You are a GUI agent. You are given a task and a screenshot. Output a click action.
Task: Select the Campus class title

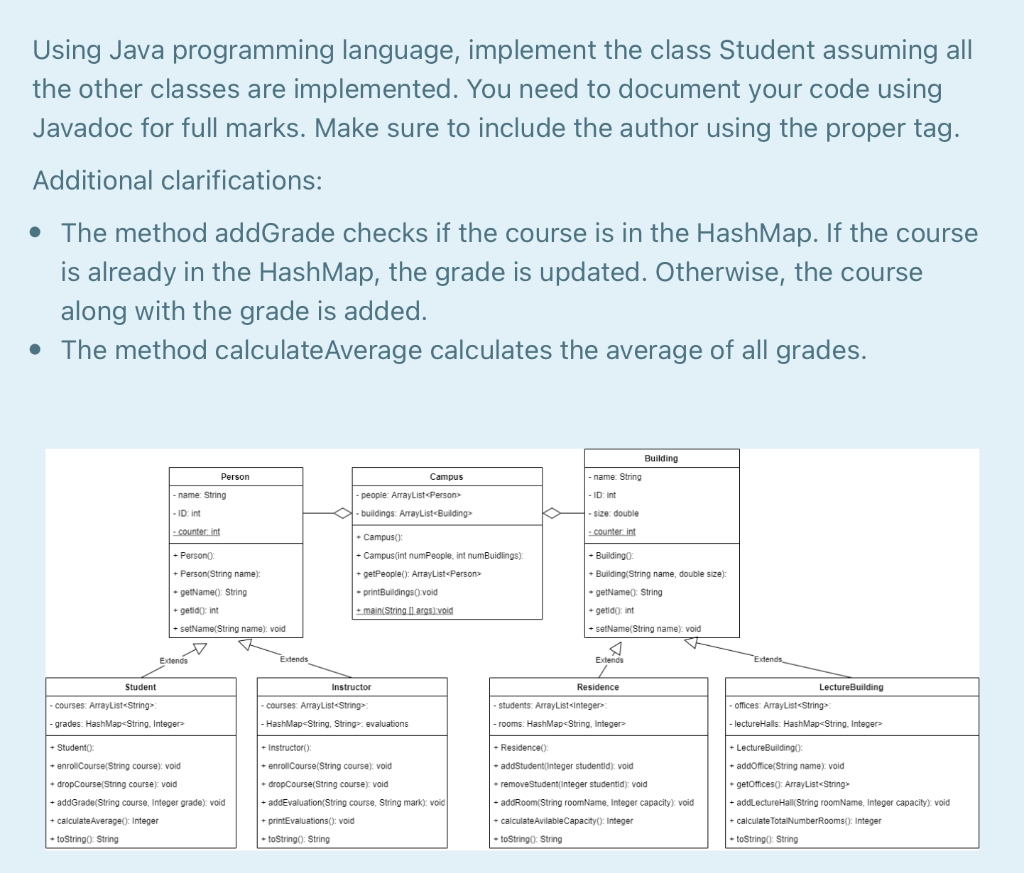[446, 476]
